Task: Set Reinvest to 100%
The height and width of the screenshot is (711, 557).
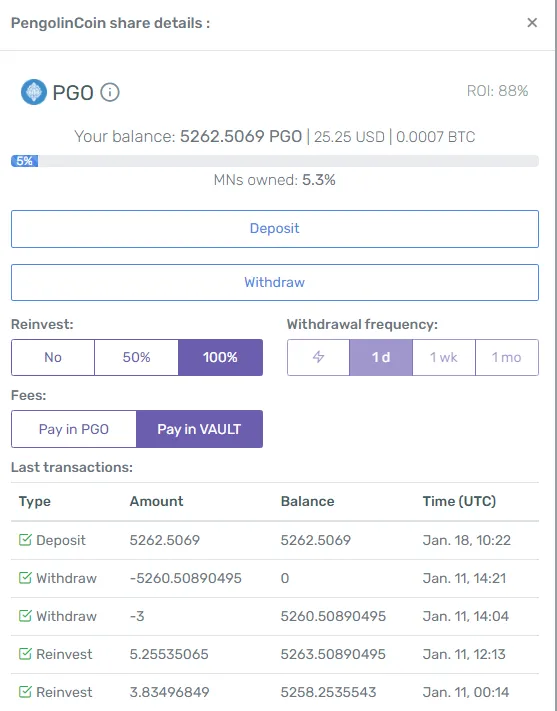Action: 220,357
